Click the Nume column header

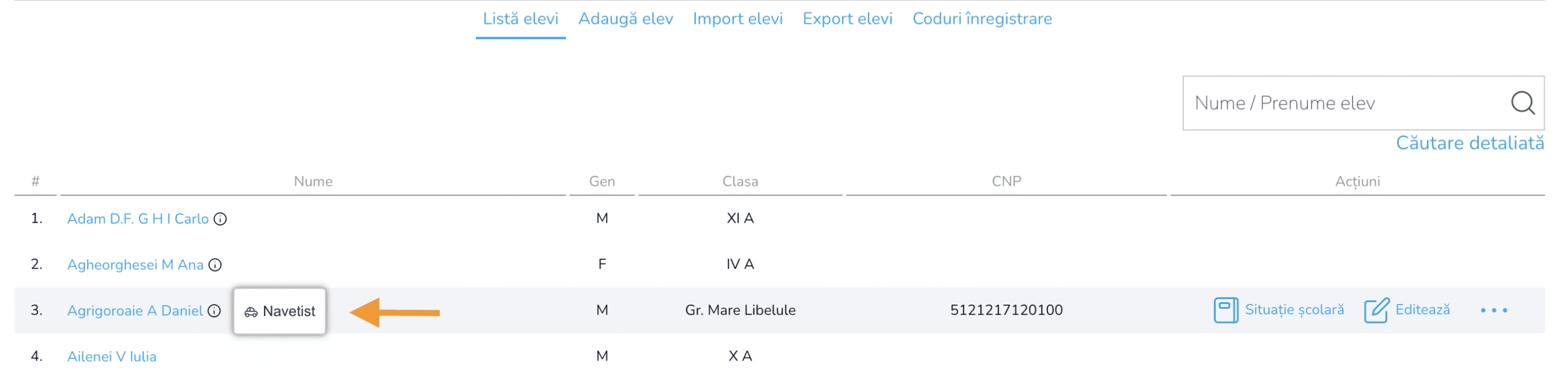click(313, 181)
